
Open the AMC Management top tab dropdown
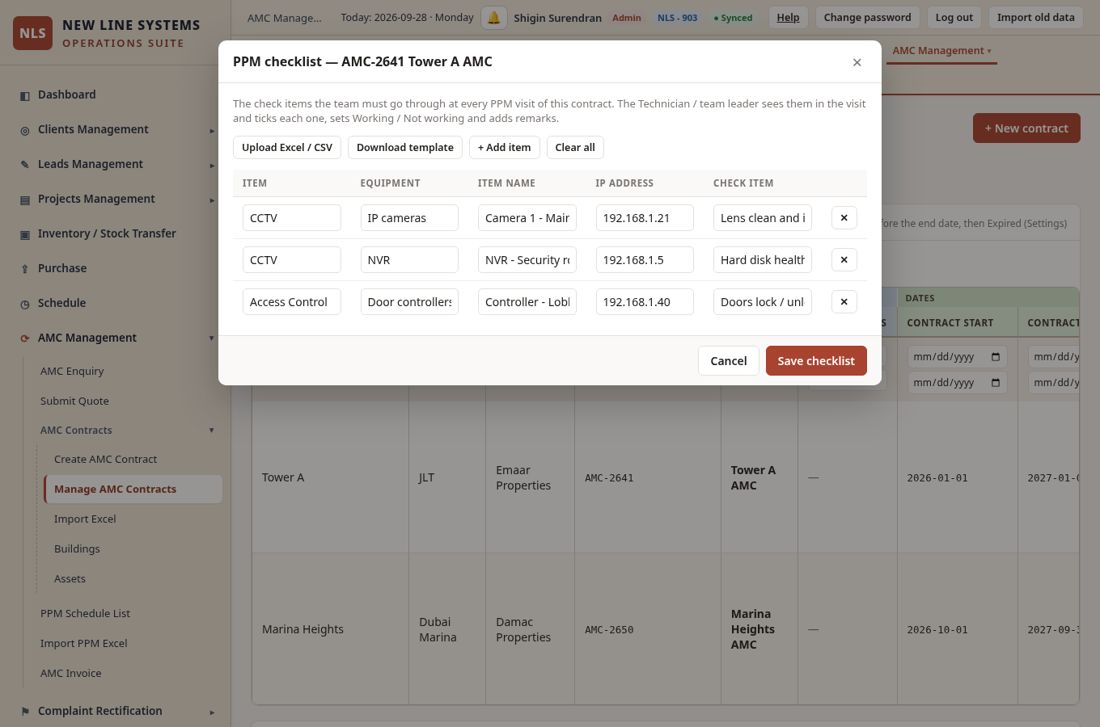(941, 51)
